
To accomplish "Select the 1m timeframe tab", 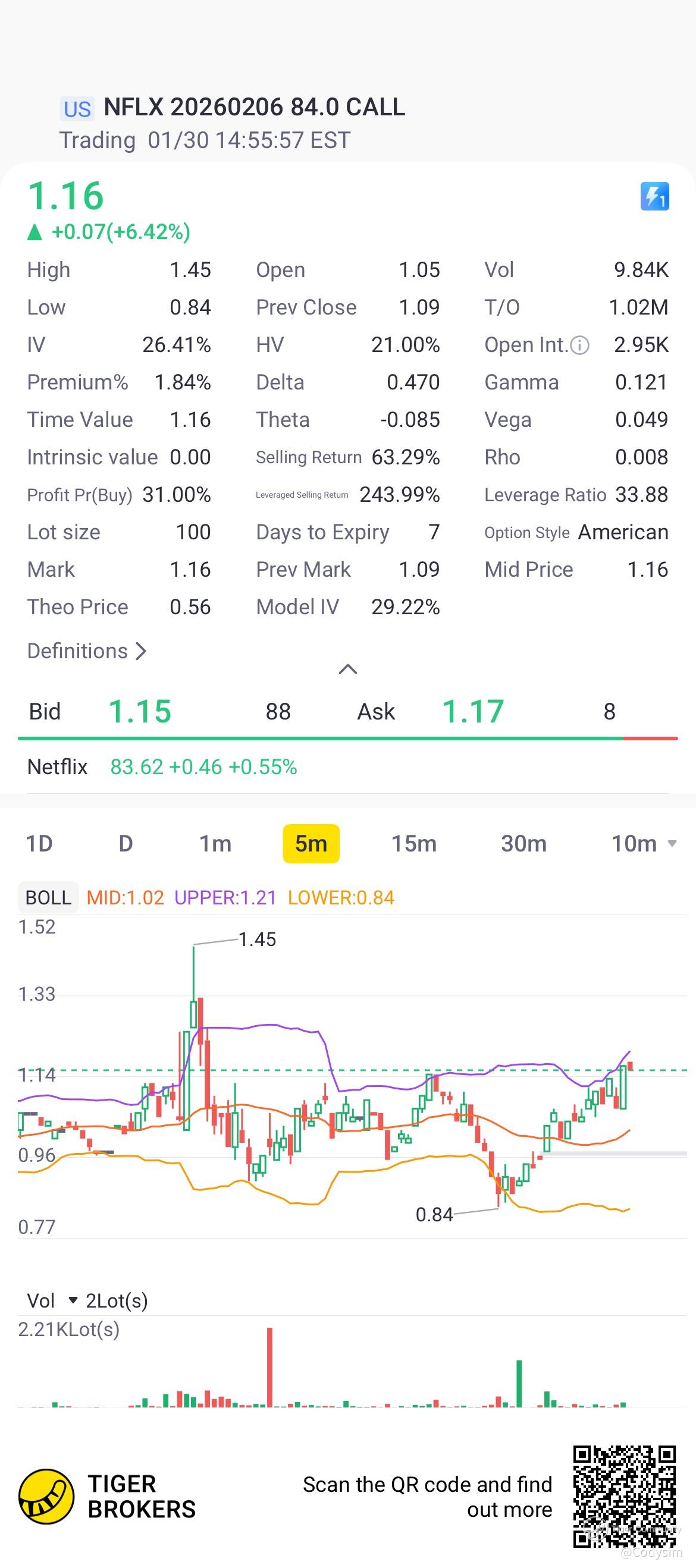I will (215, 844).
